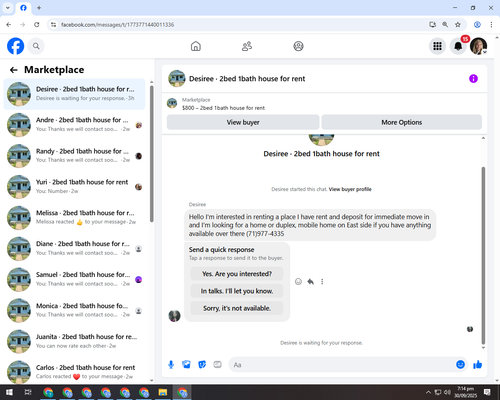The width and height of the screenshot is (500, 400).
Task: Open Melissa conversation in chat list
Action: click(74, 218)
